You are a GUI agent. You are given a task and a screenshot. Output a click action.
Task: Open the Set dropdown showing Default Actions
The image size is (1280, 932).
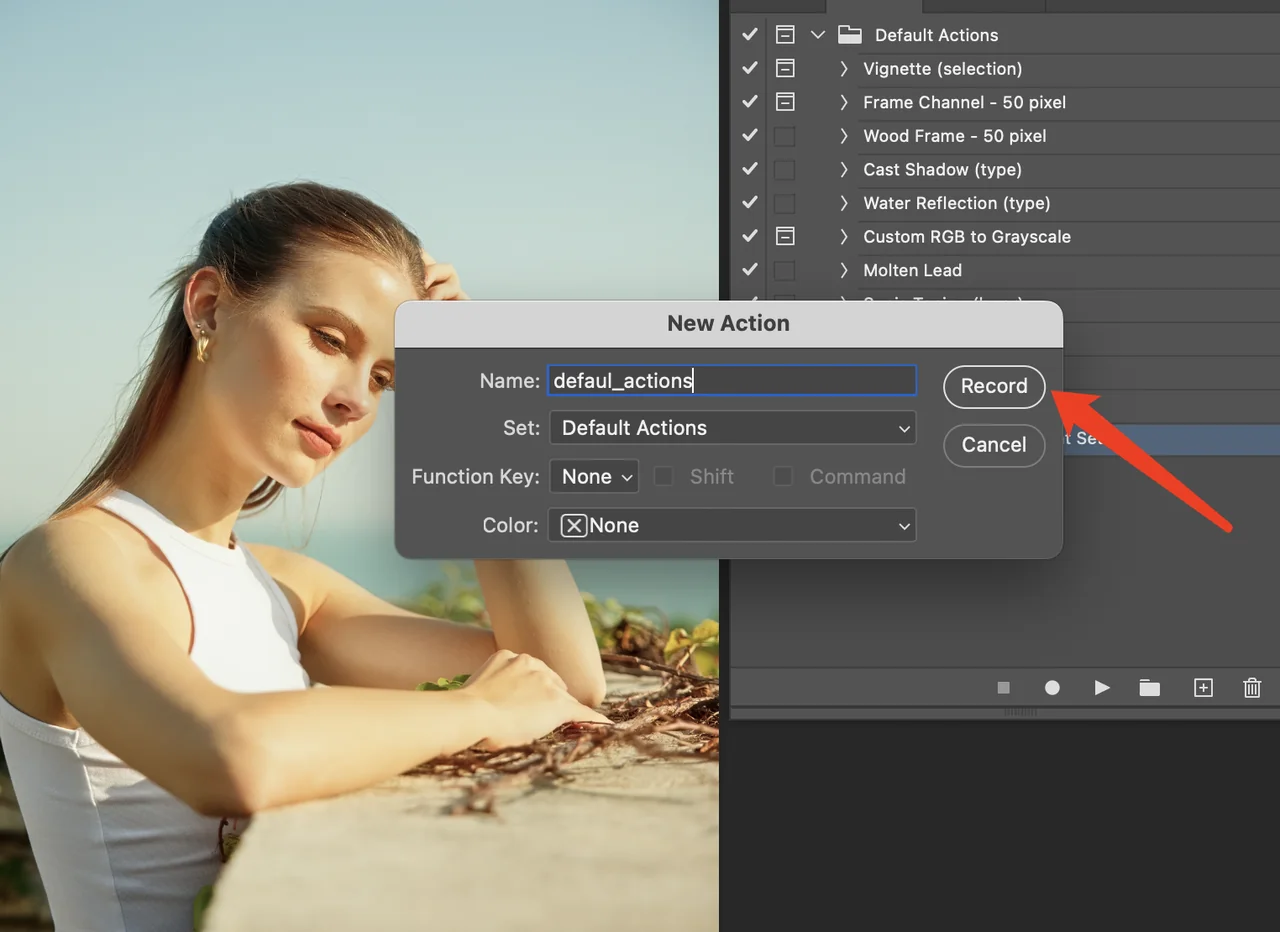pos(732,428)
